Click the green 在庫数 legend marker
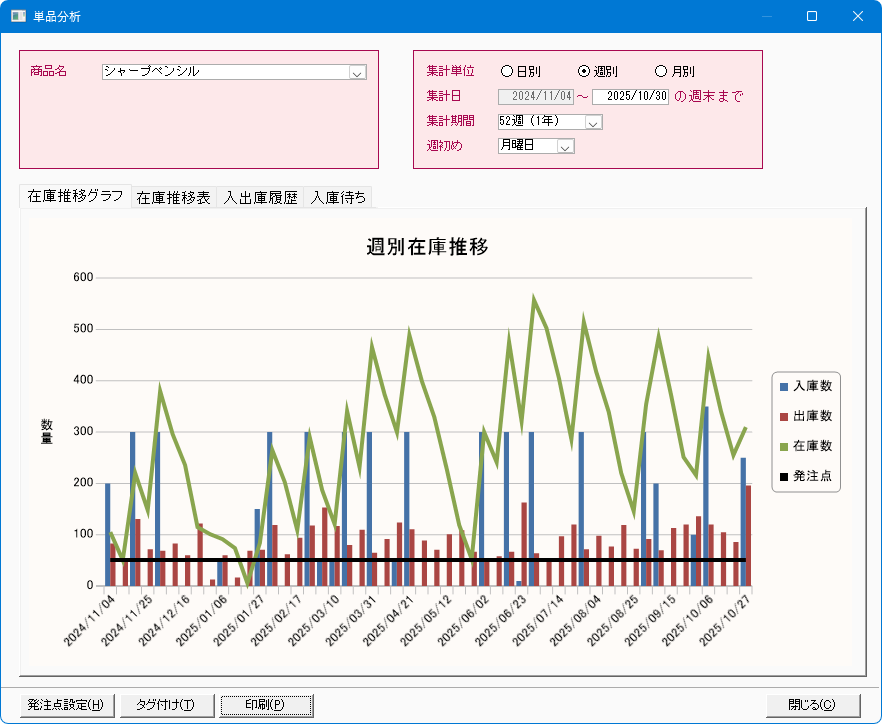The image size is (882, 724). point(784,446)
